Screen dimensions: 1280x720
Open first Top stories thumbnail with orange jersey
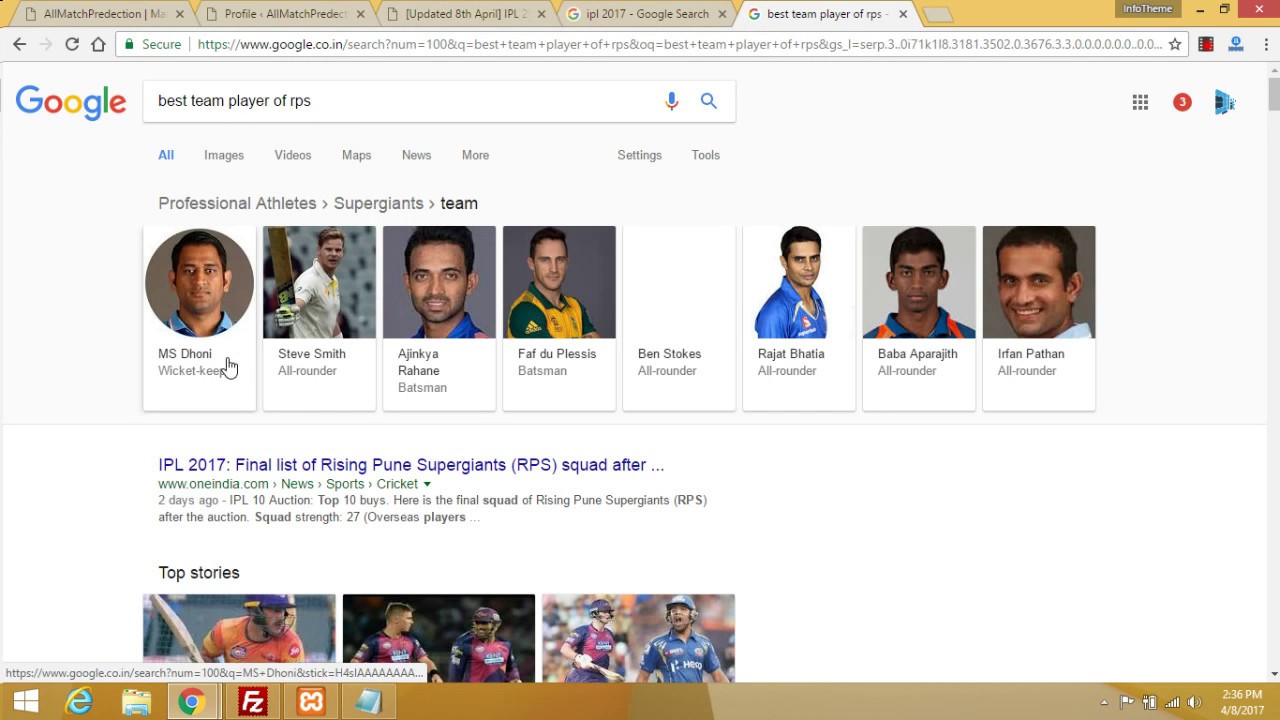click(x=239, y=639)
